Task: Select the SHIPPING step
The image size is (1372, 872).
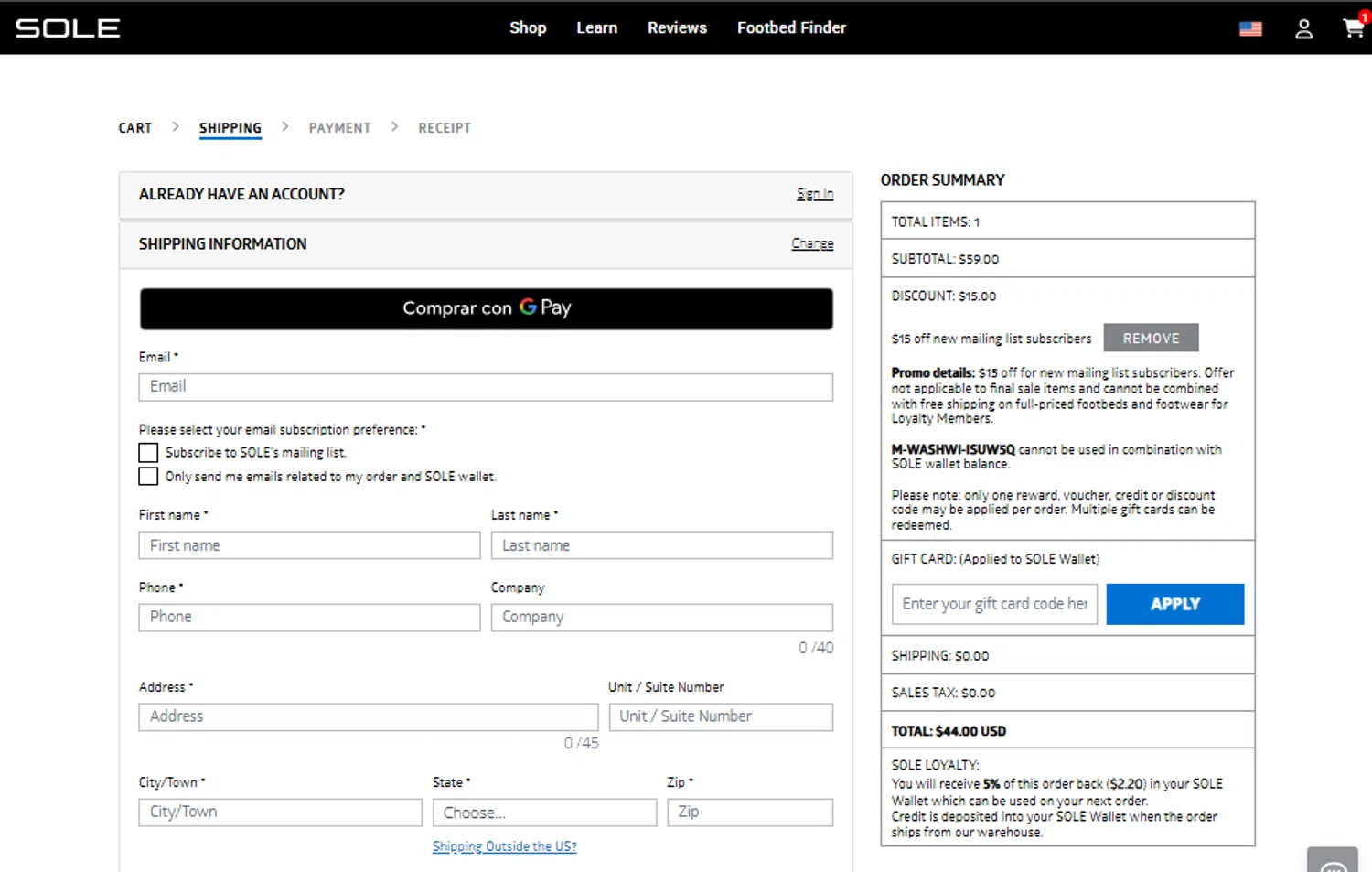Action: tap(230, 128)
